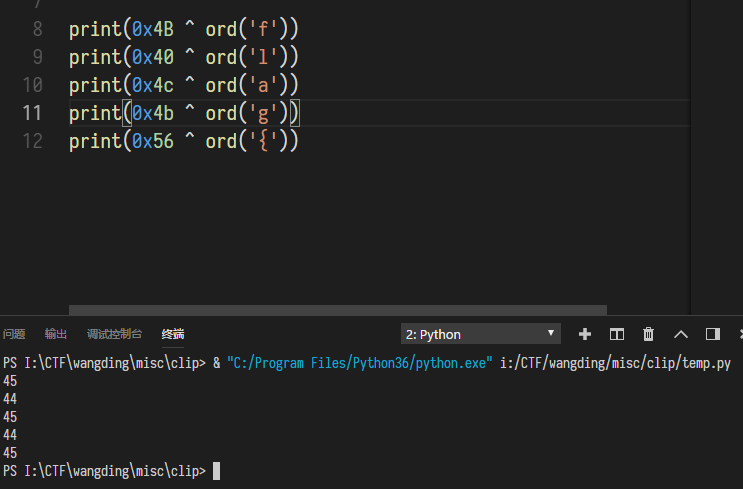Click the 'a' string on line 10
The height and width of the screenshot is (489, 743).
[266, 85]
